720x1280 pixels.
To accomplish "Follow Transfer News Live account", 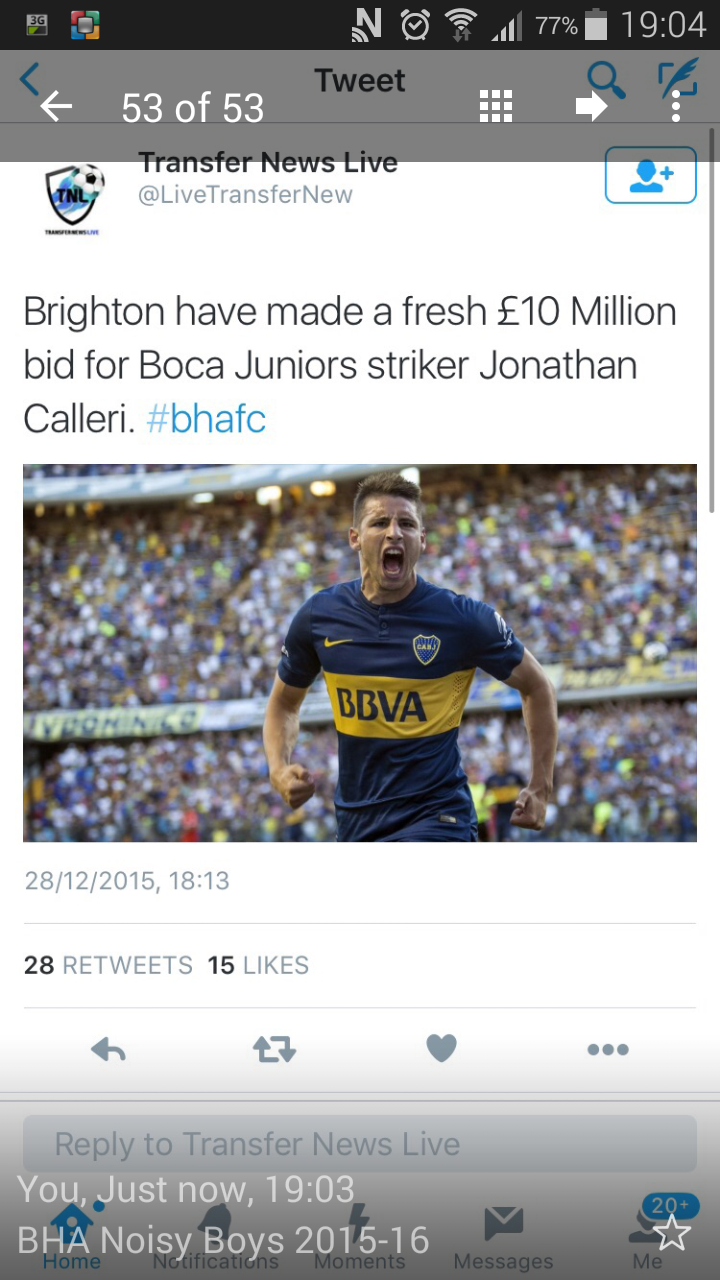I will (651, 176).
